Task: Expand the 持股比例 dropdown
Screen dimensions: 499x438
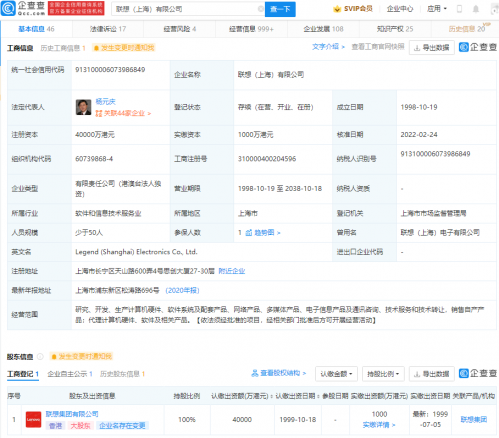Action: point(383,374)
